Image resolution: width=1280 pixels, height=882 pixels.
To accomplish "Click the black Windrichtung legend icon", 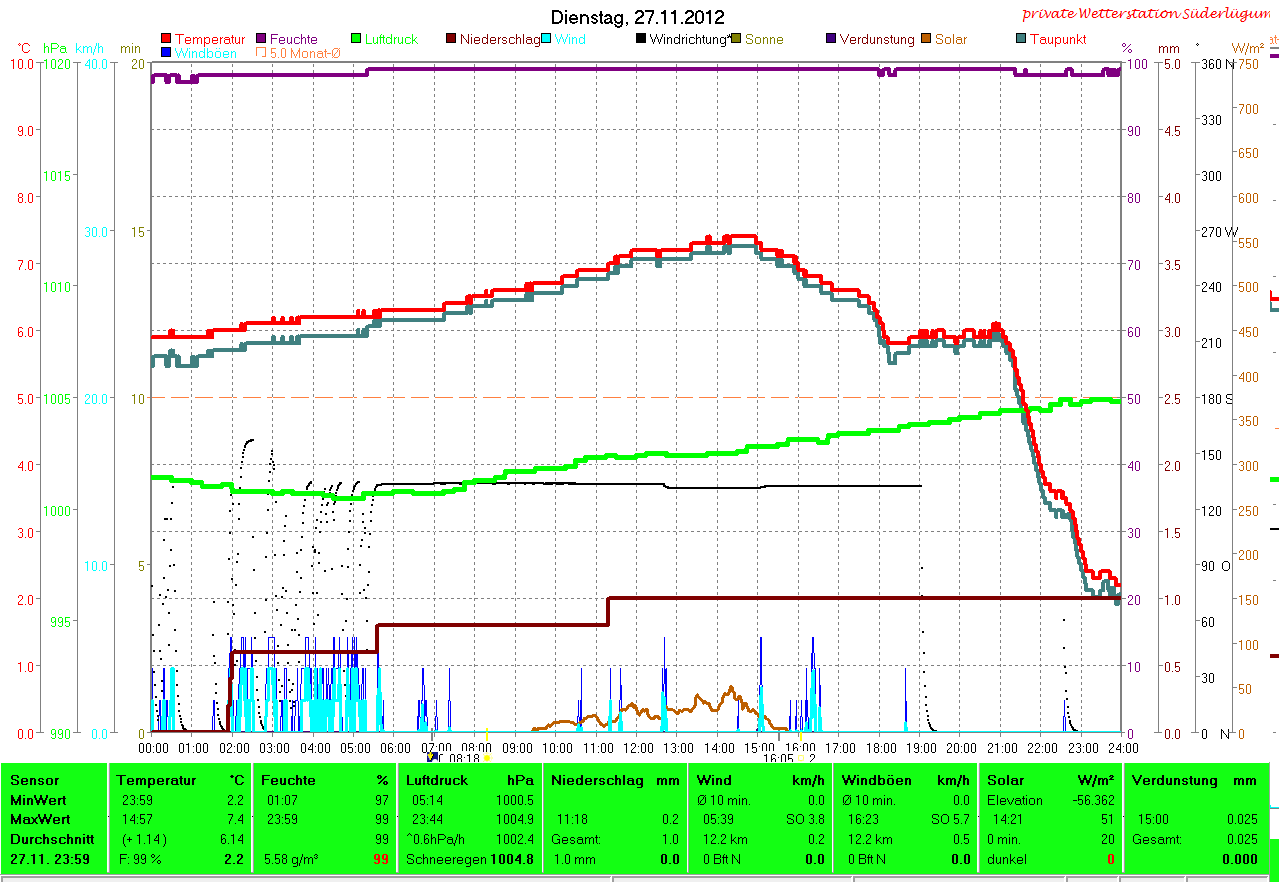I will tap(641, 39).
